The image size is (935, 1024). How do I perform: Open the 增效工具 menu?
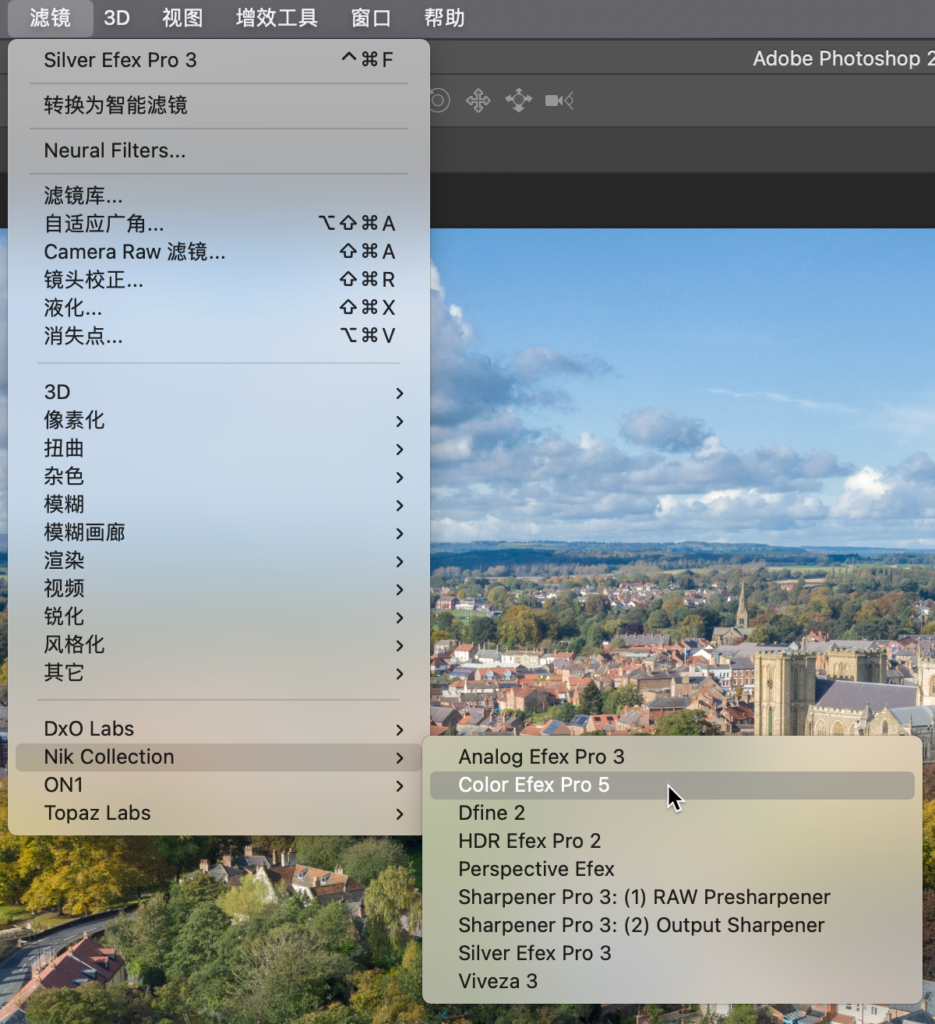click(277, 18)
